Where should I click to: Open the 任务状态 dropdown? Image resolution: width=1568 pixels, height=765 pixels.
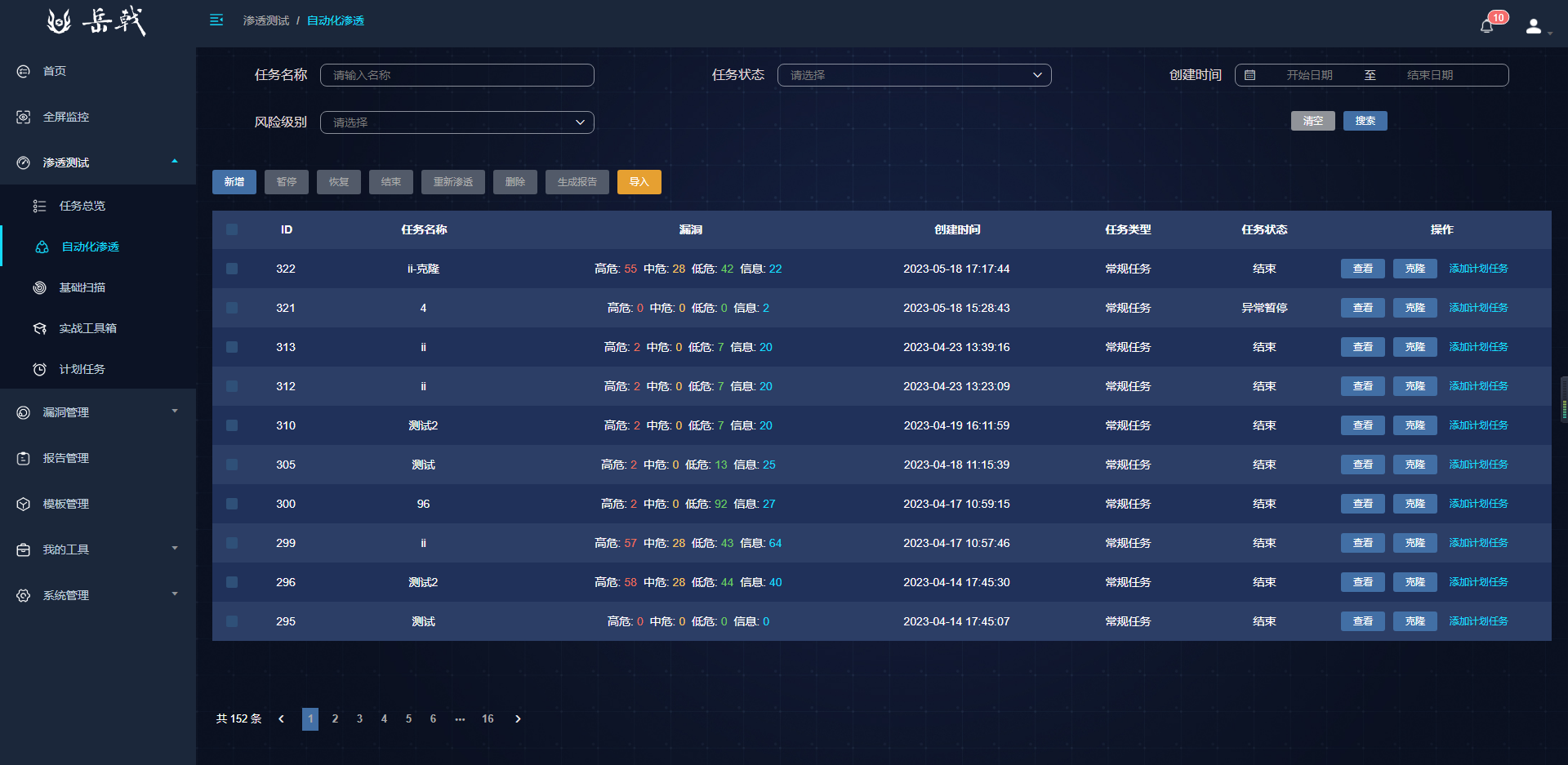(914, 75)
